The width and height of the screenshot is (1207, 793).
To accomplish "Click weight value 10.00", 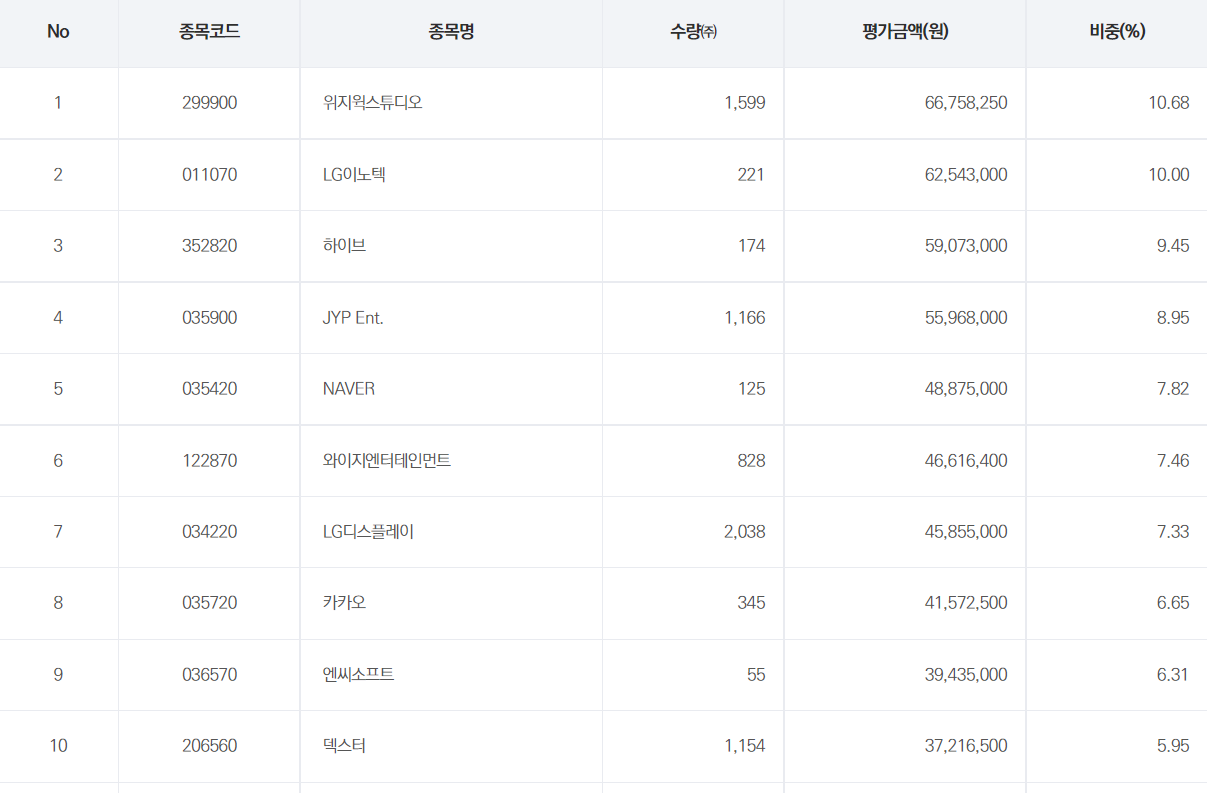I will click(1169, 175).
